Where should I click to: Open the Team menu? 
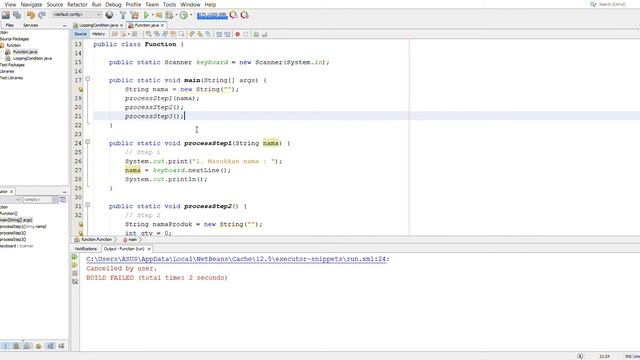(x=152, y=4)
